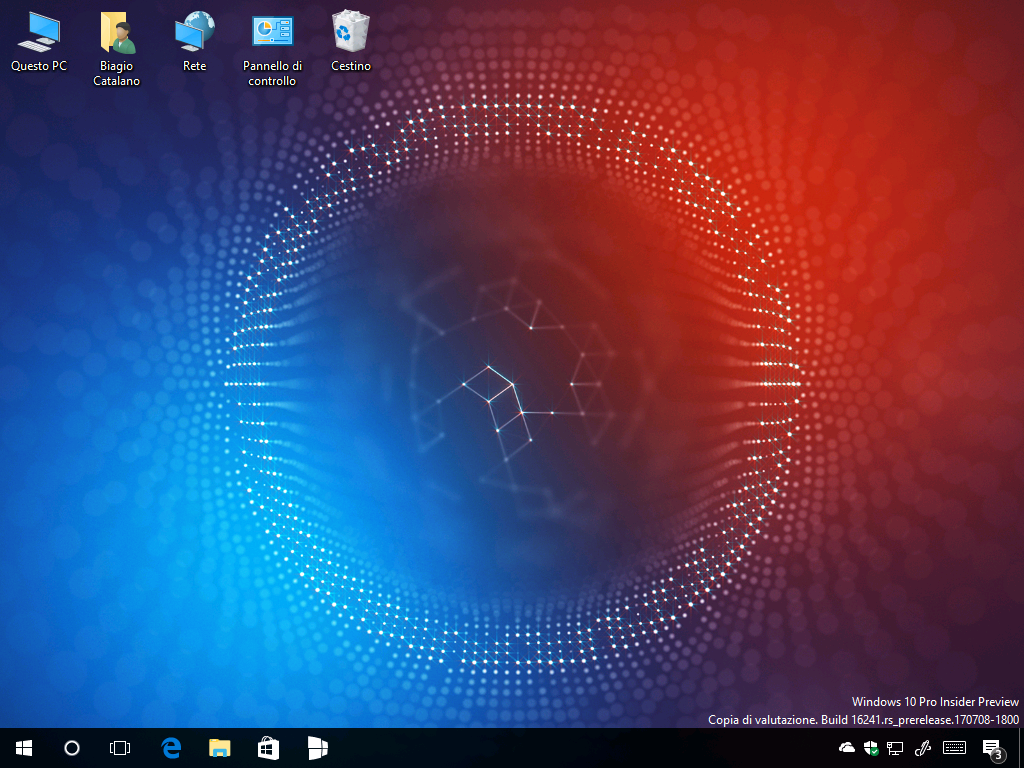Select the Cestino recycle bin icon
The width and height of the screenshot is (1024, 768).
point(351,40)
